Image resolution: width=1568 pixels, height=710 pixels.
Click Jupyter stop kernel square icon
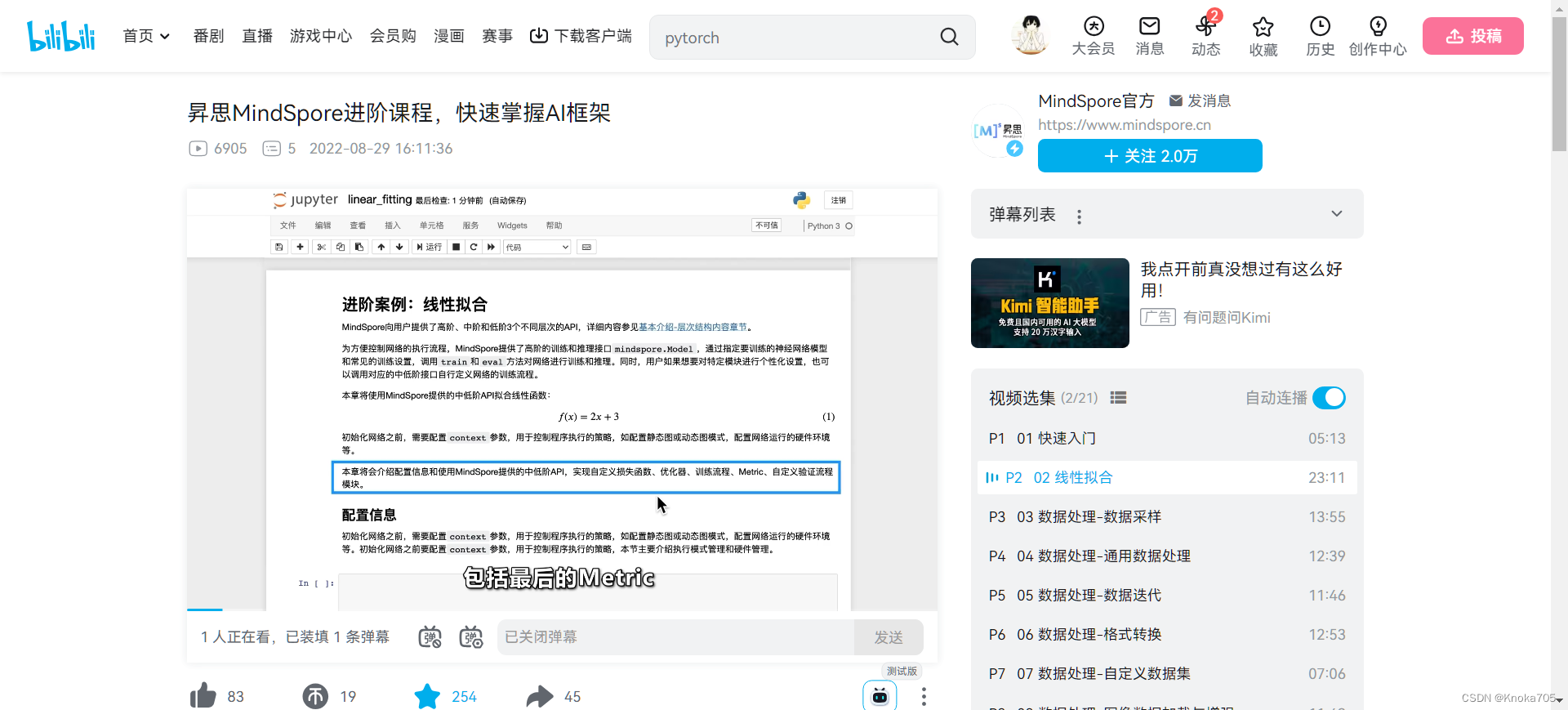point(457,247)
